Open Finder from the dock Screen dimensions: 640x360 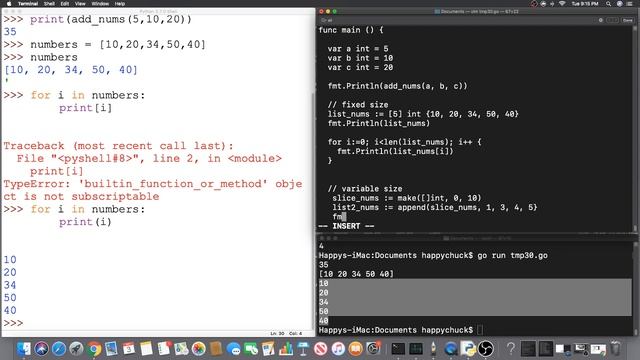24,349
